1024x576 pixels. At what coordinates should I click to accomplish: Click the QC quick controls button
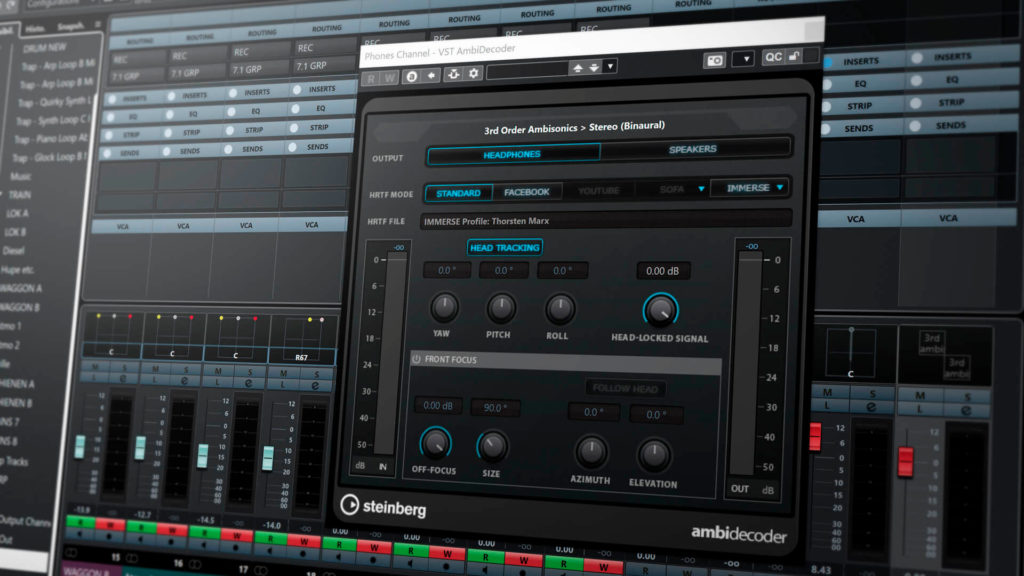pos(773,58)
